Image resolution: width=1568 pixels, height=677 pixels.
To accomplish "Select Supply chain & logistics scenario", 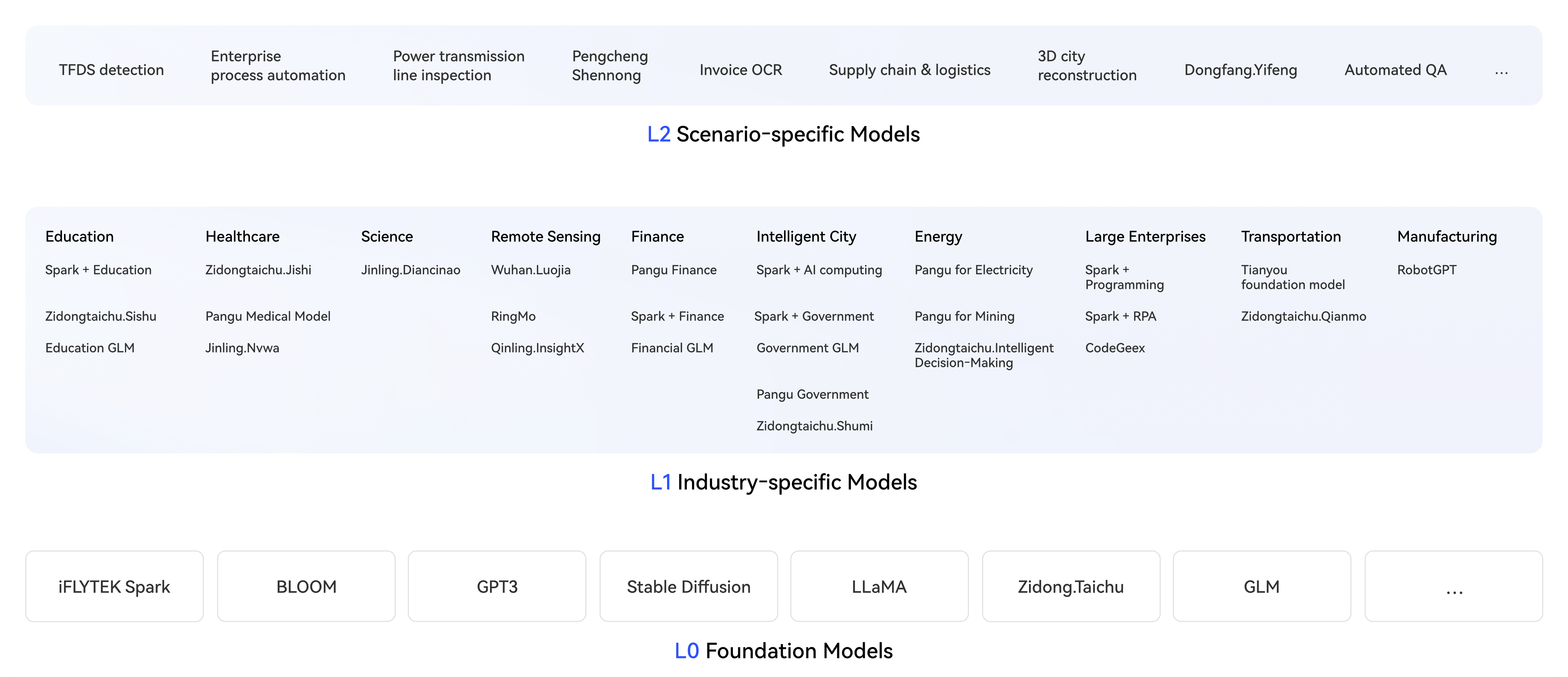I will [x=909, y=70].
